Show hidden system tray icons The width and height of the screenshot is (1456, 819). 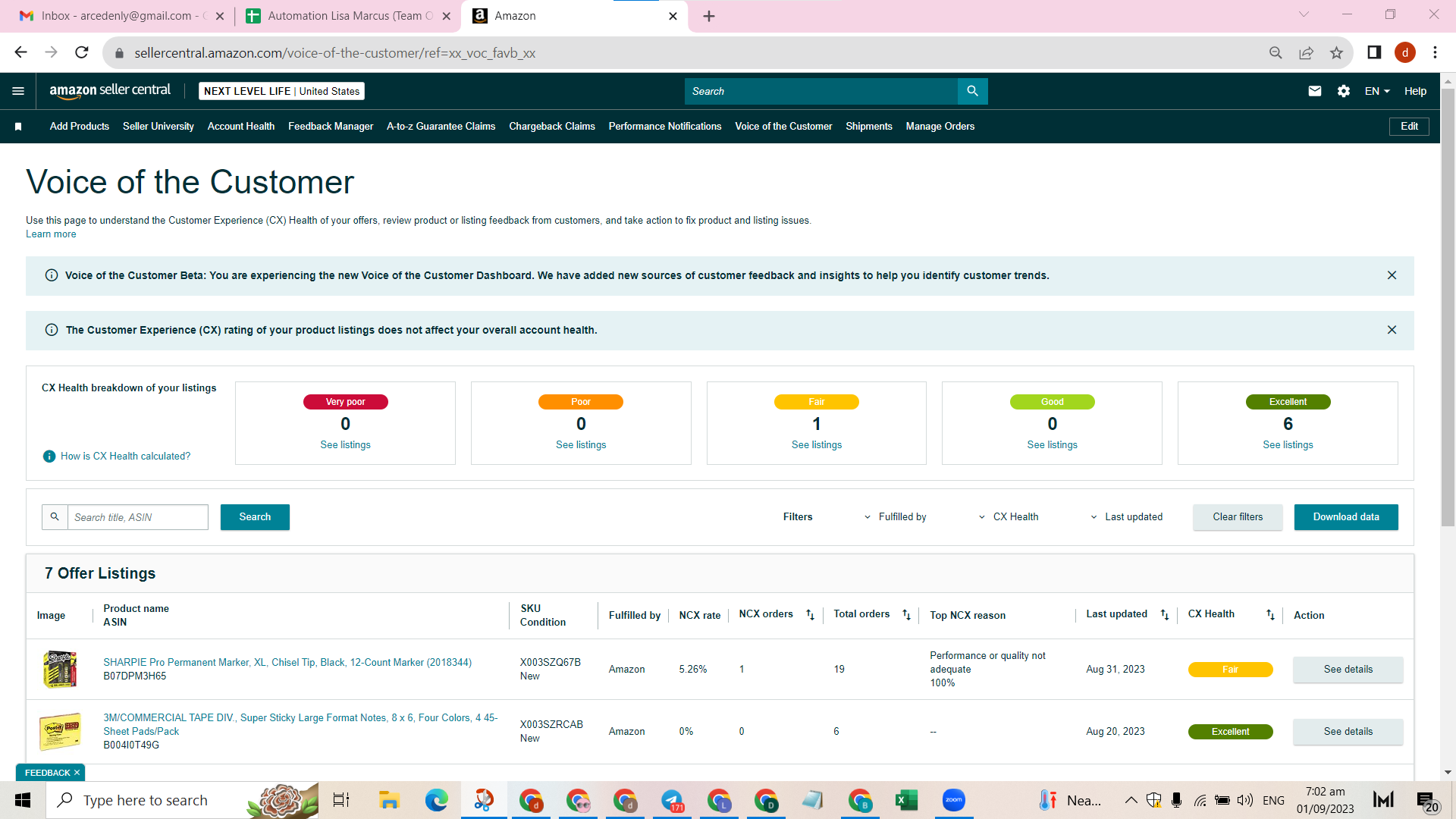(1131, 800)
